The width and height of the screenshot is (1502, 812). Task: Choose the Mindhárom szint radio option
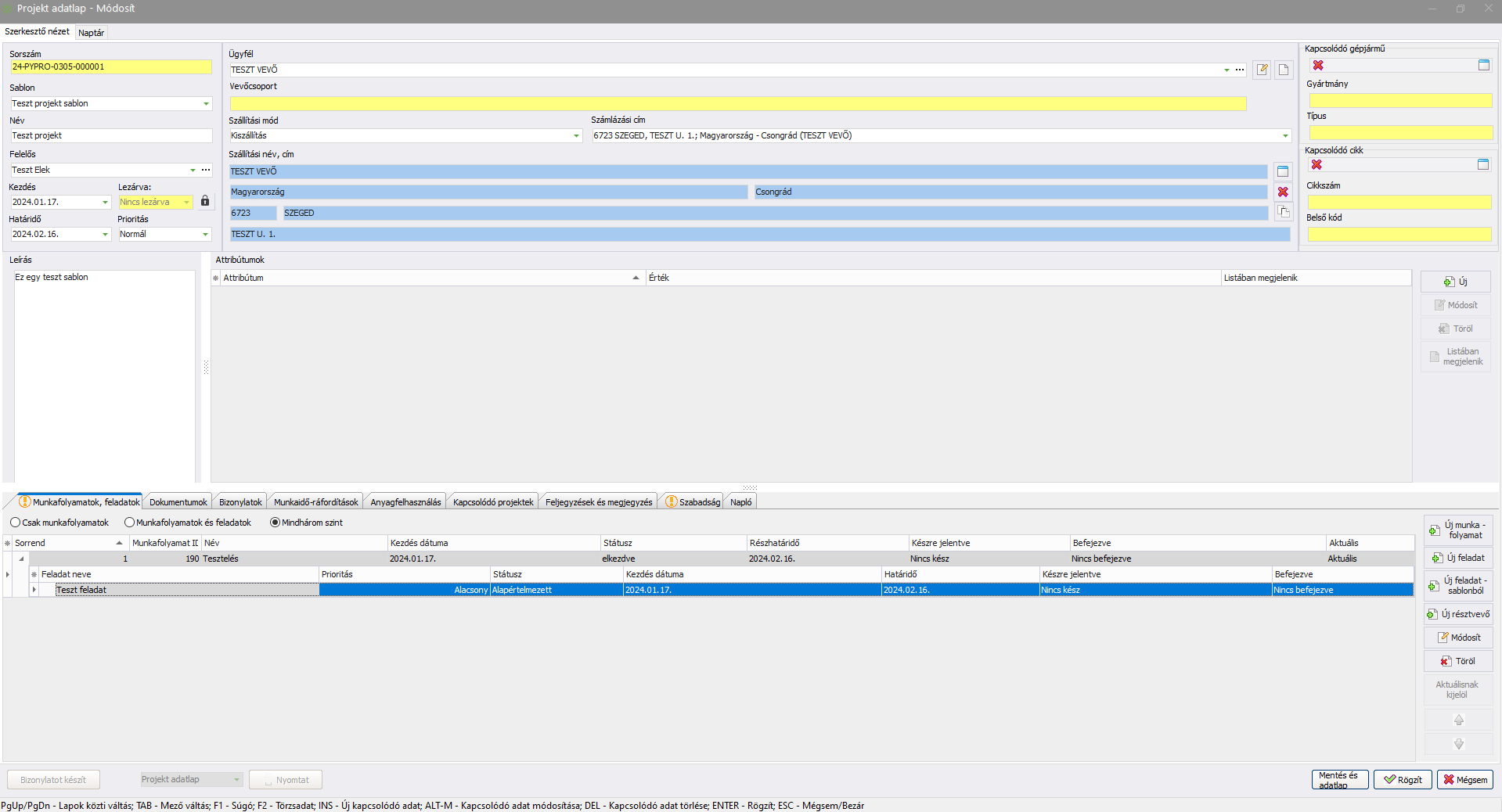point(275,523)
